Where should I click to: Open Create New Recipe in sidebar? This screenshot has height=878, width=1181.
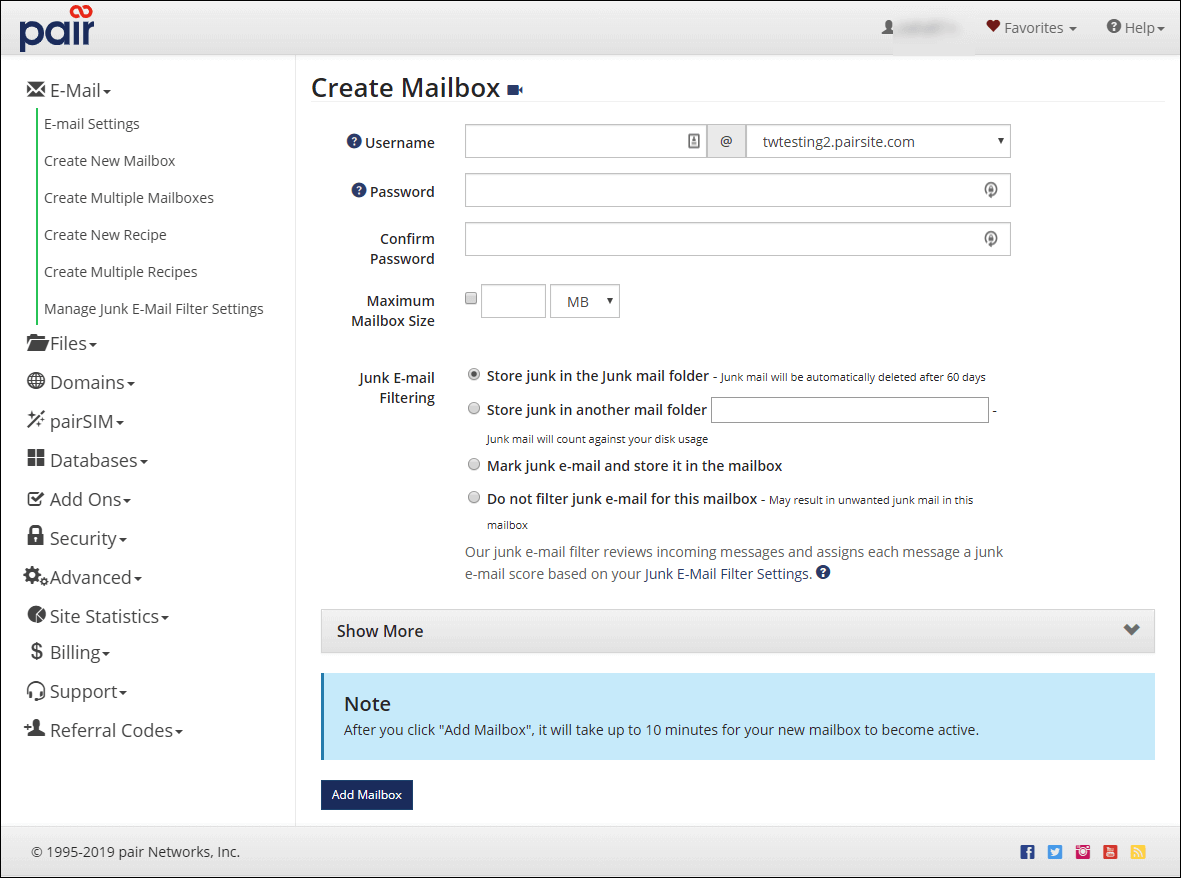(105, 234)
